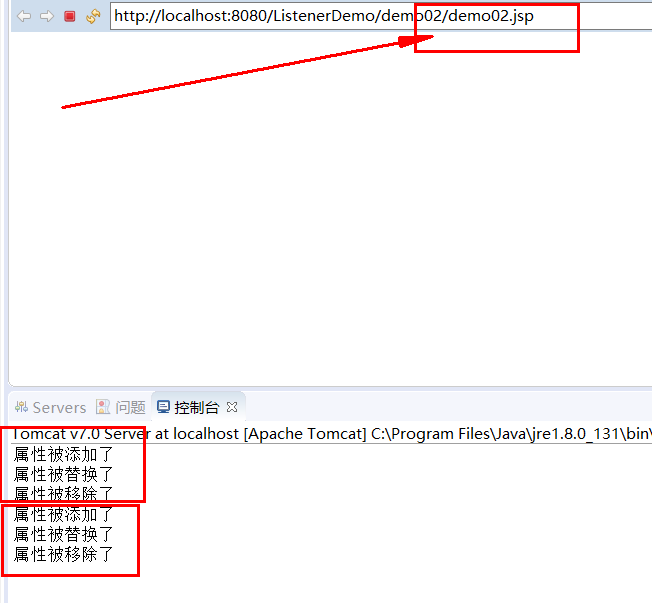
Task: Stop loading the page
Action: tap(69, 16)
